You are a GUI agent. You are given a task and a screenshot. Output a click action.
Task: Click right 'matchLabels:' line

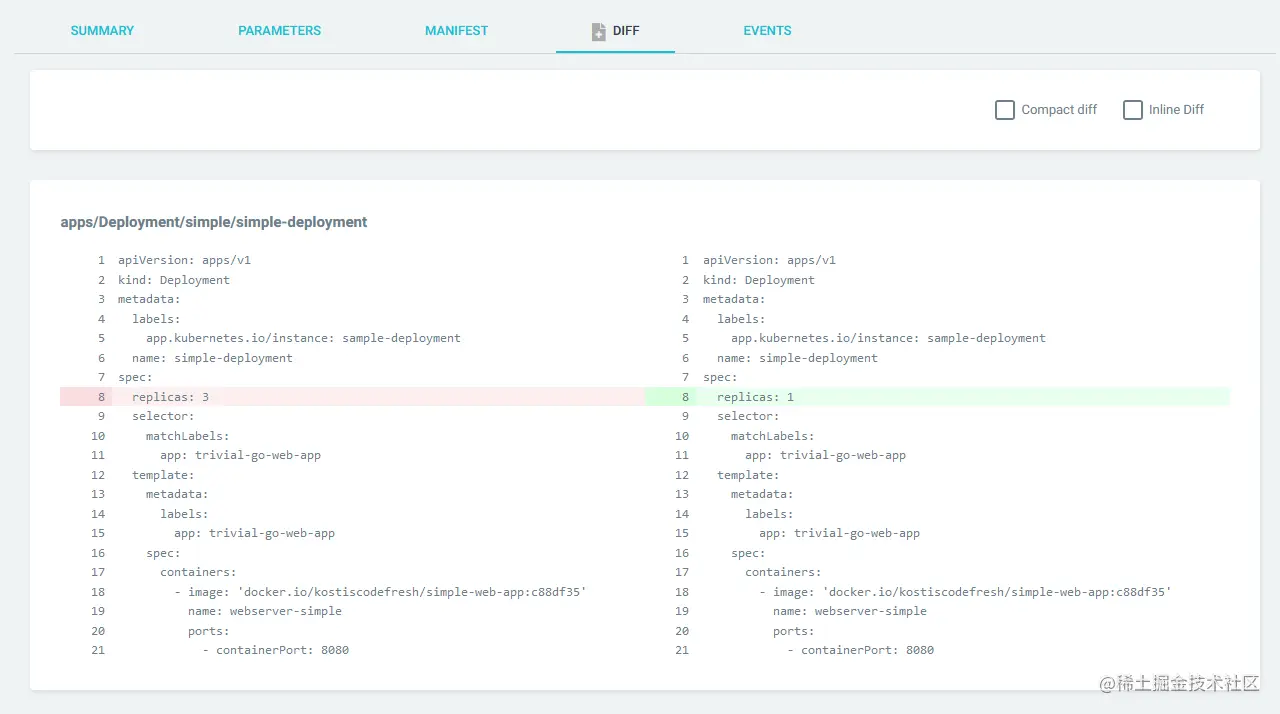(773, 436)
